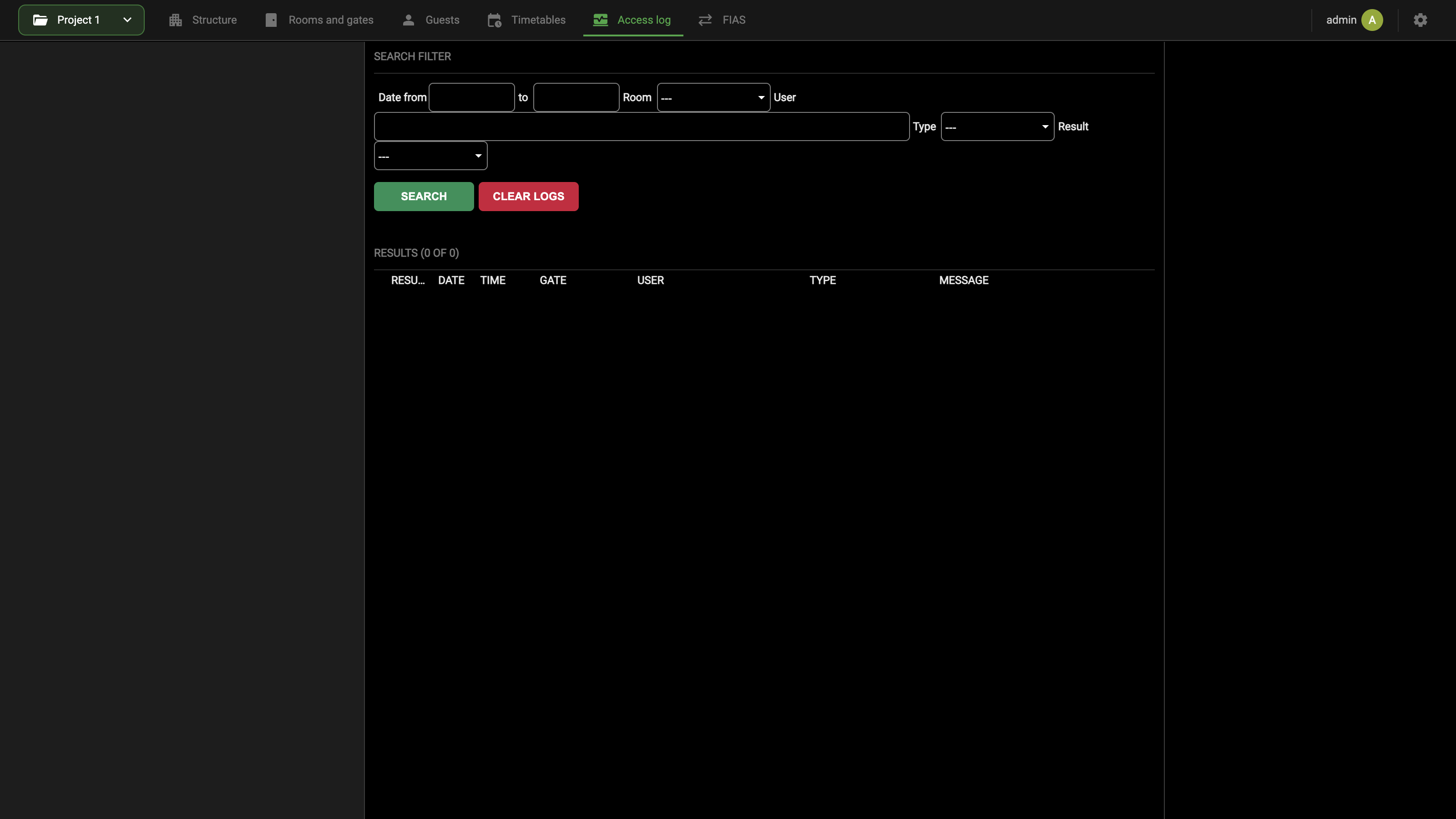
Task: Click the red CLEAR LOGS button
Action: coord(528,196)
